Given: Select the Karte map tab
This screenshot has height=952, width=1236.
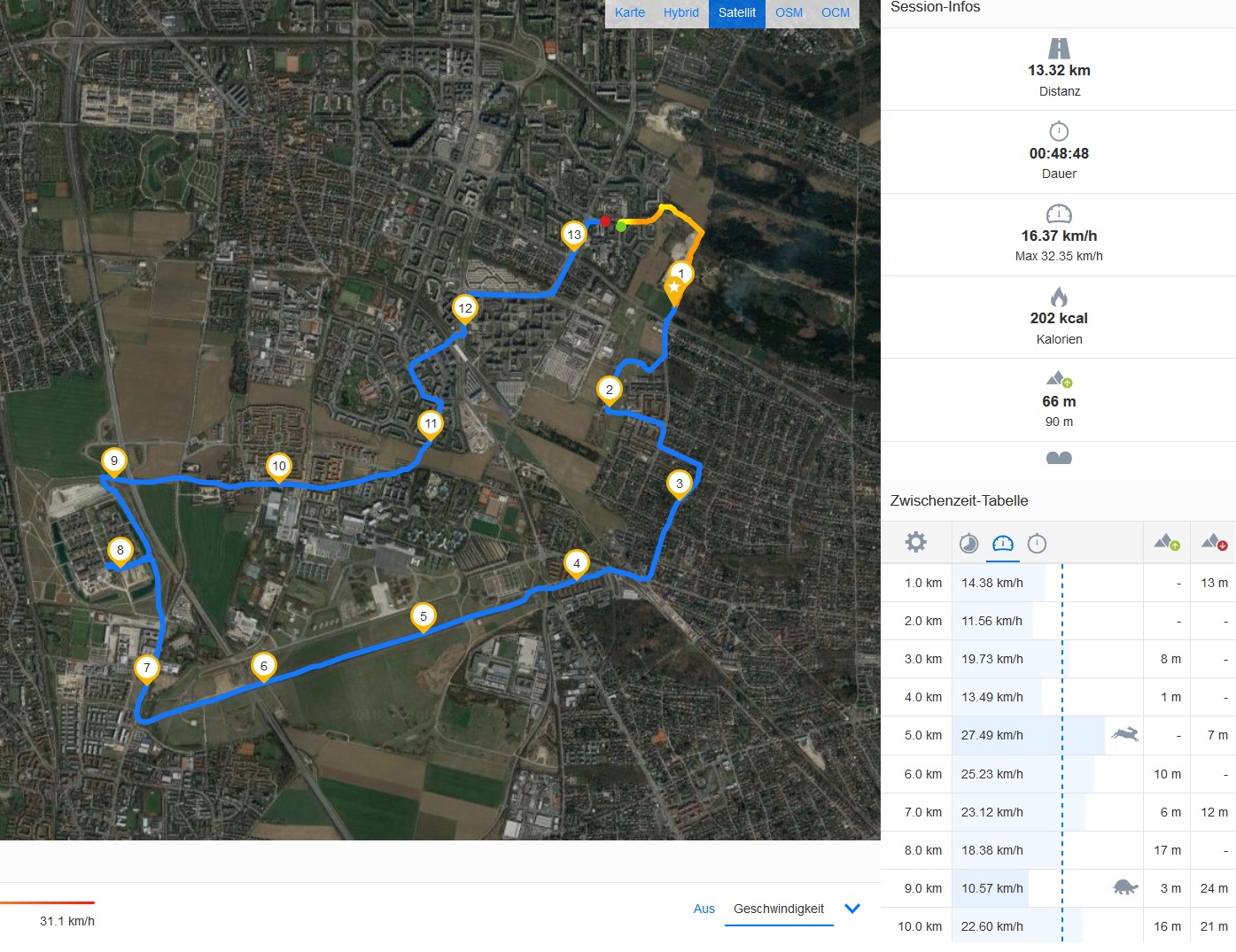Looking at the screenshot, I should (x=630, y=13).
